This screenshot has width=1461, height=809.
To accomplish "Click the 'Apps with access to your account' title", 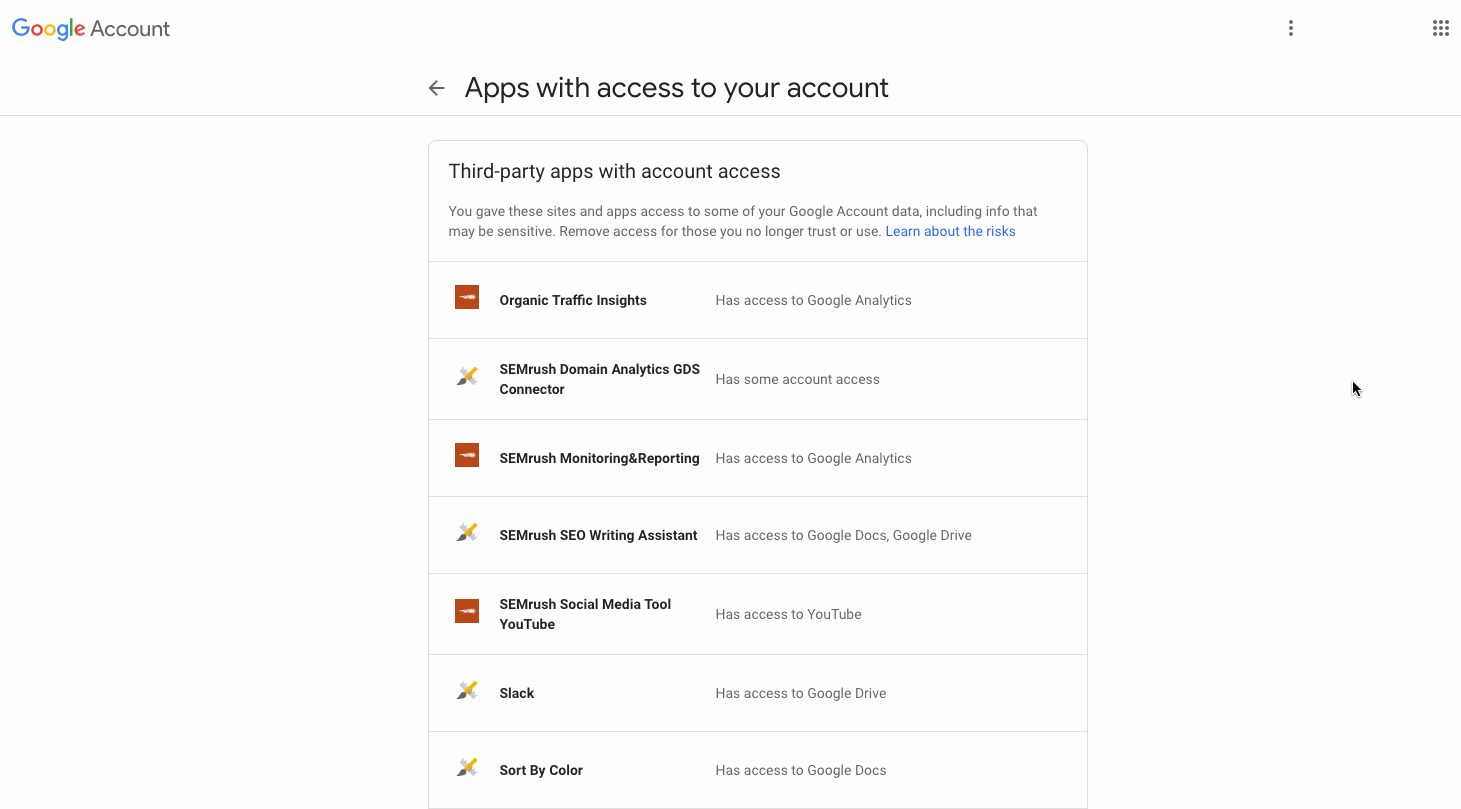I will [676, 88].
